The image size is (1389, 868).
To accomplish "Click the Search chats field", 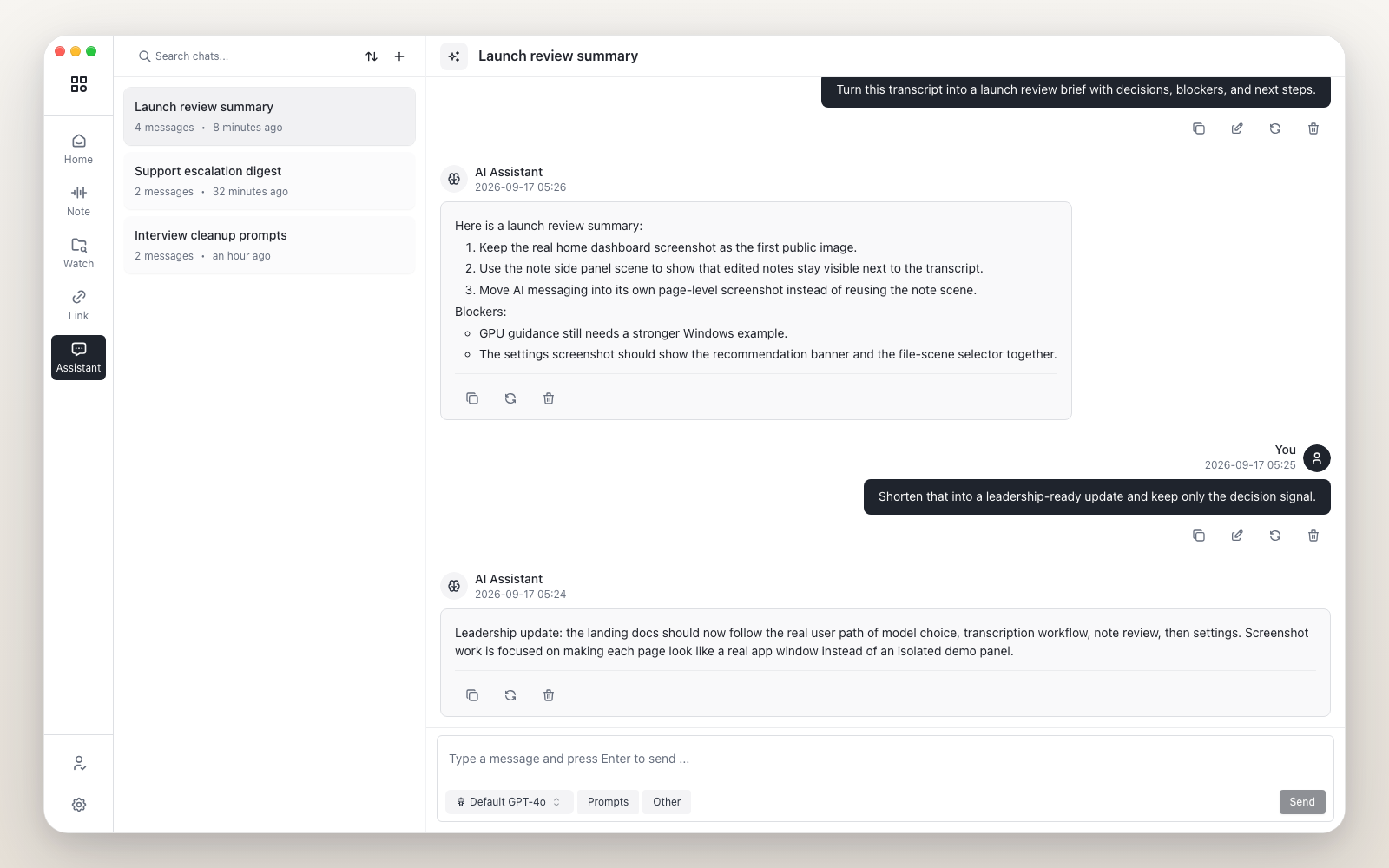I will [243, 56].
